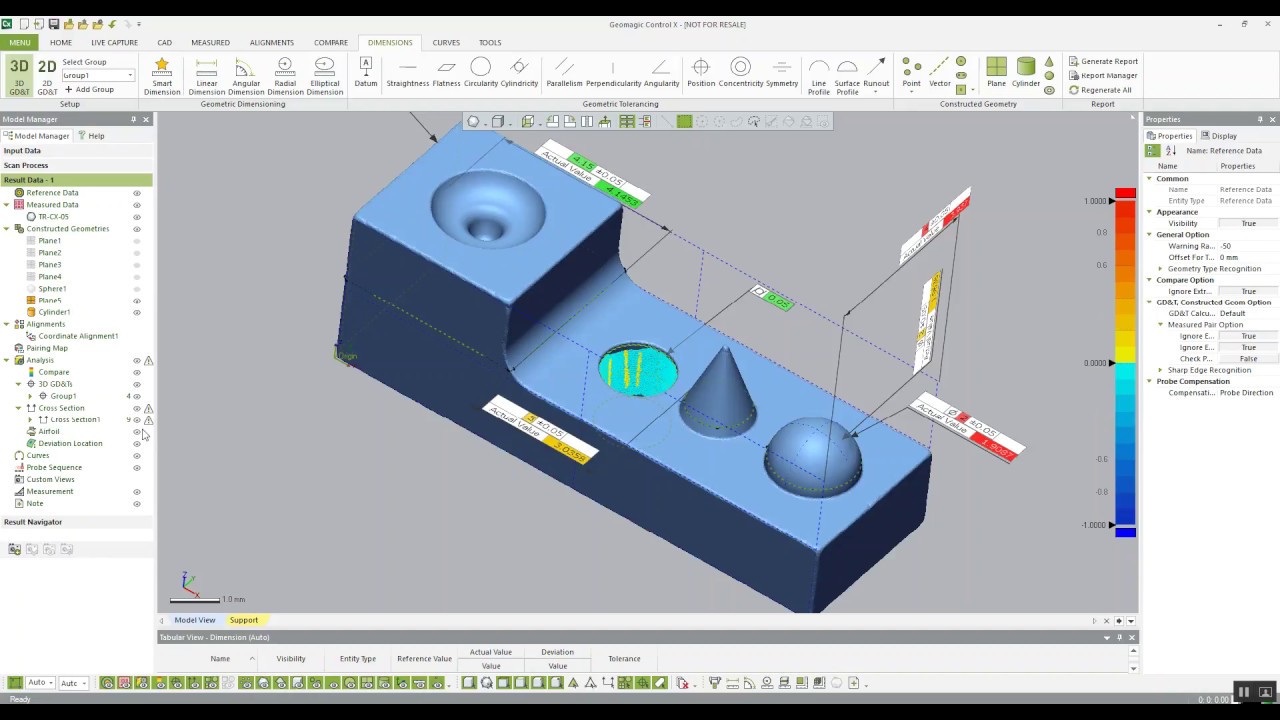The image size is (1280, 720).
Task: Click the Smart Dimension tool
Action: point(161,76)
